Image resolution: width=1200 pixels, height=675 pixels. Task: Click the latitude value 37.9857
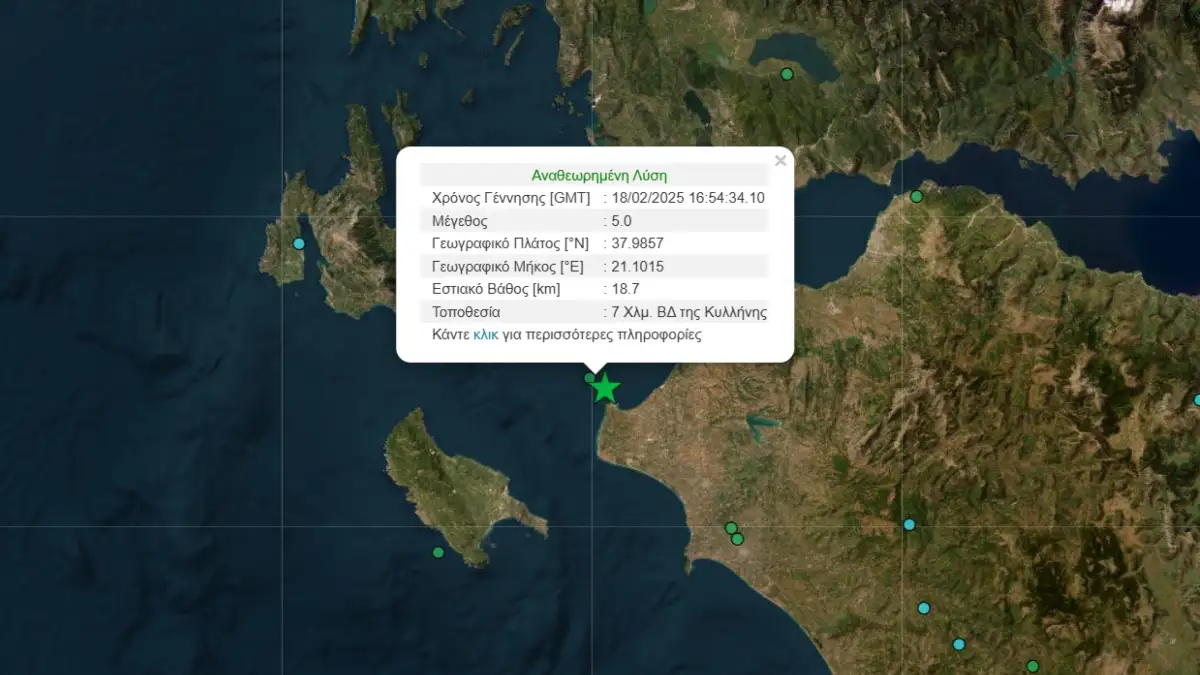tap(639, 244)
